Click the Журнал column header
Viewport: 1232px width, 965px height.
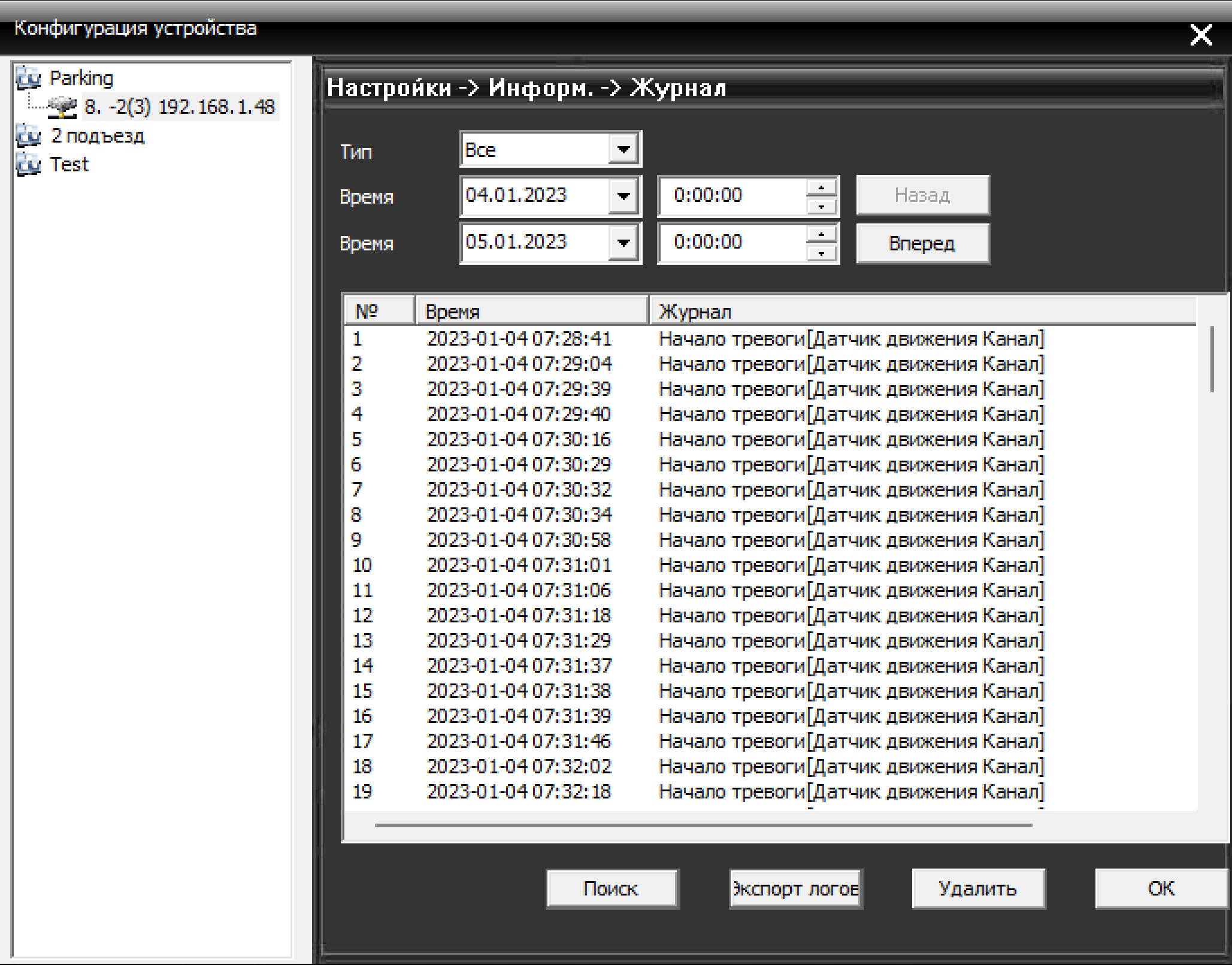tap(922, 311)
